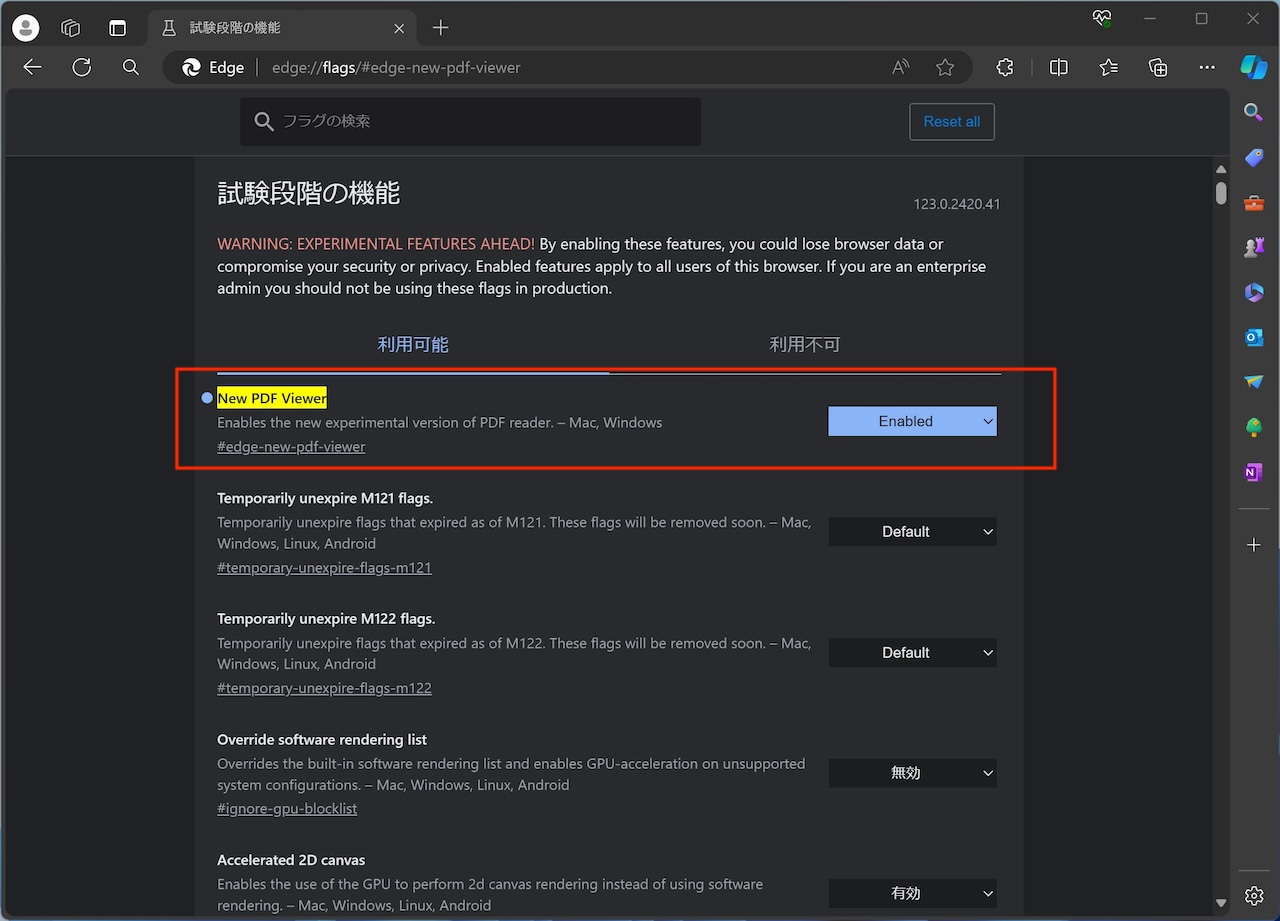Open sidebar Shopping tag icon
Image resolution: width=1280 pixels, height=921 pixels.
pos(1254,158)
